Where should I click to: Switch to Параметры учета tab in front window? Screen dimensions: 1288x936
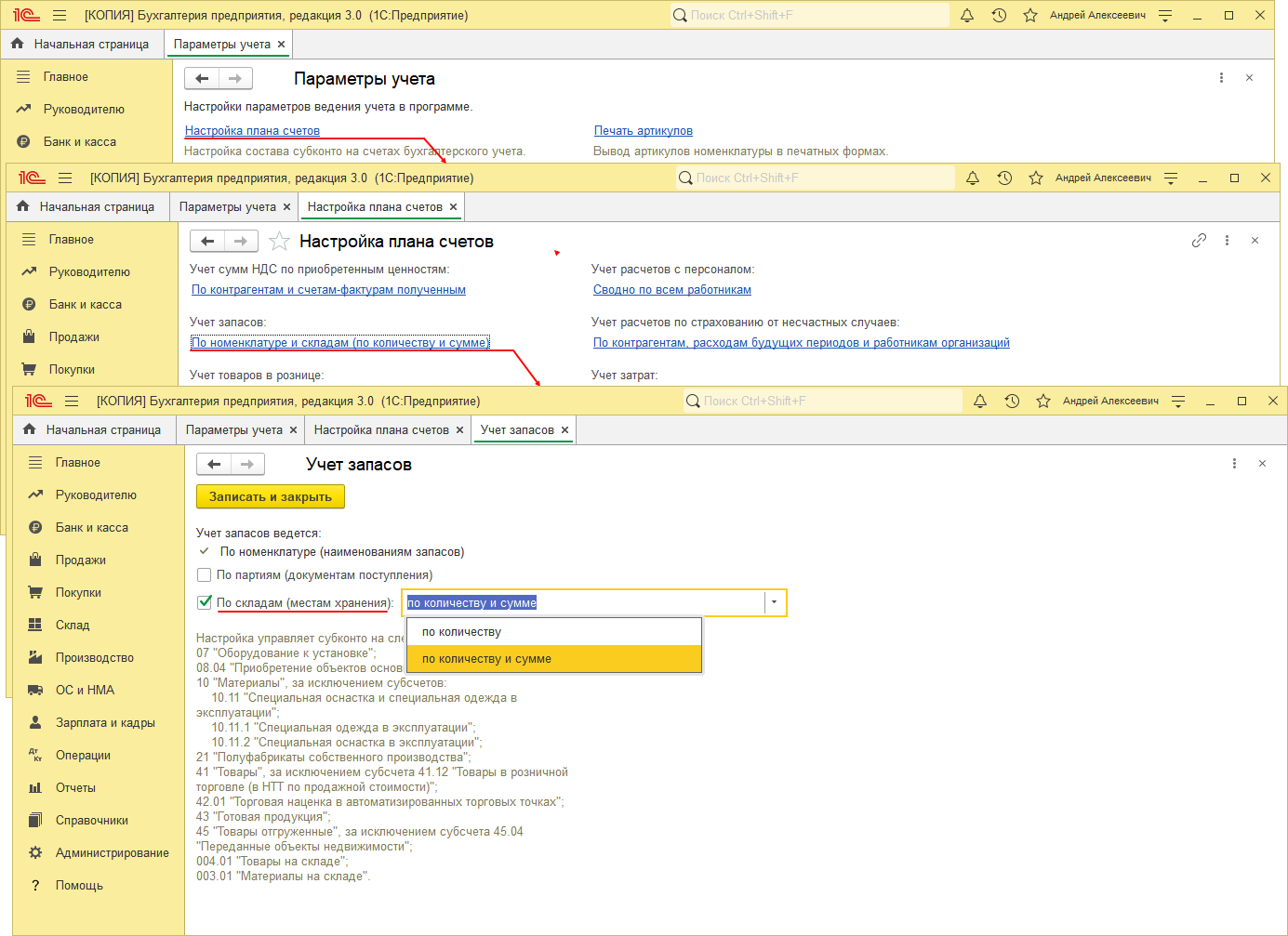coord(233,430)
